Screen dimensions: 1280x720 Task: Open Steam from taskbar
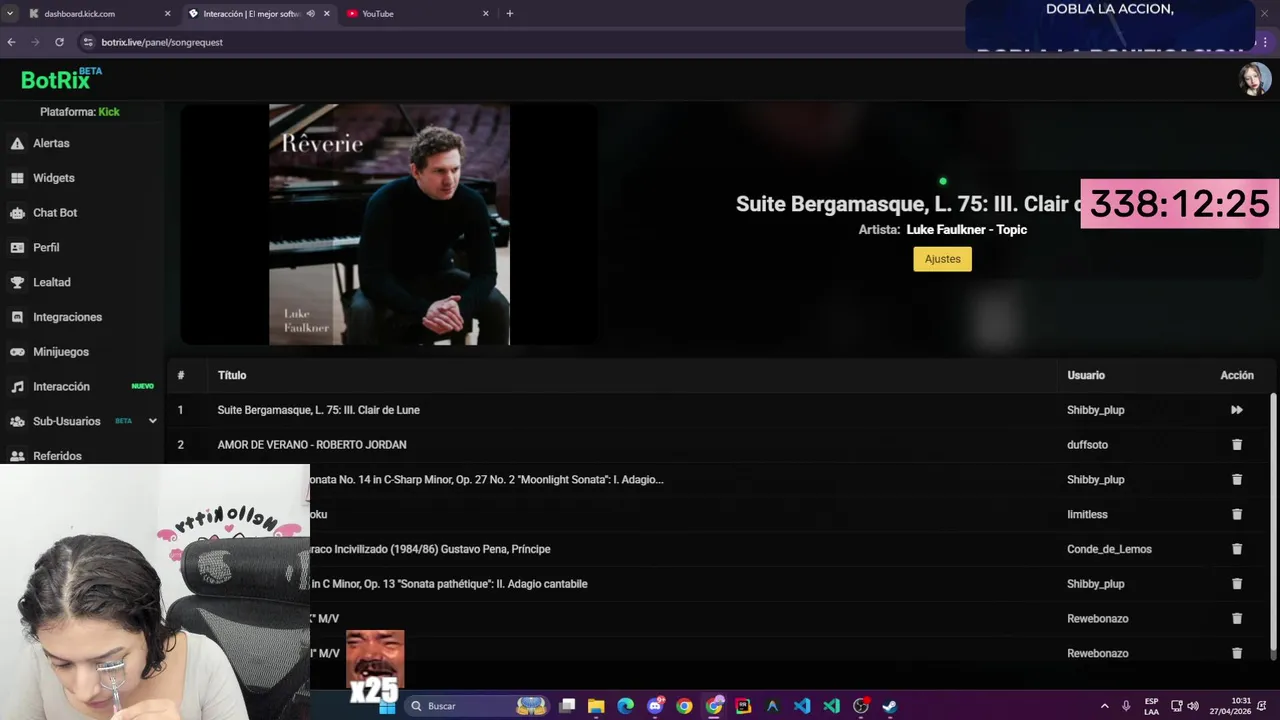point(890,706)
